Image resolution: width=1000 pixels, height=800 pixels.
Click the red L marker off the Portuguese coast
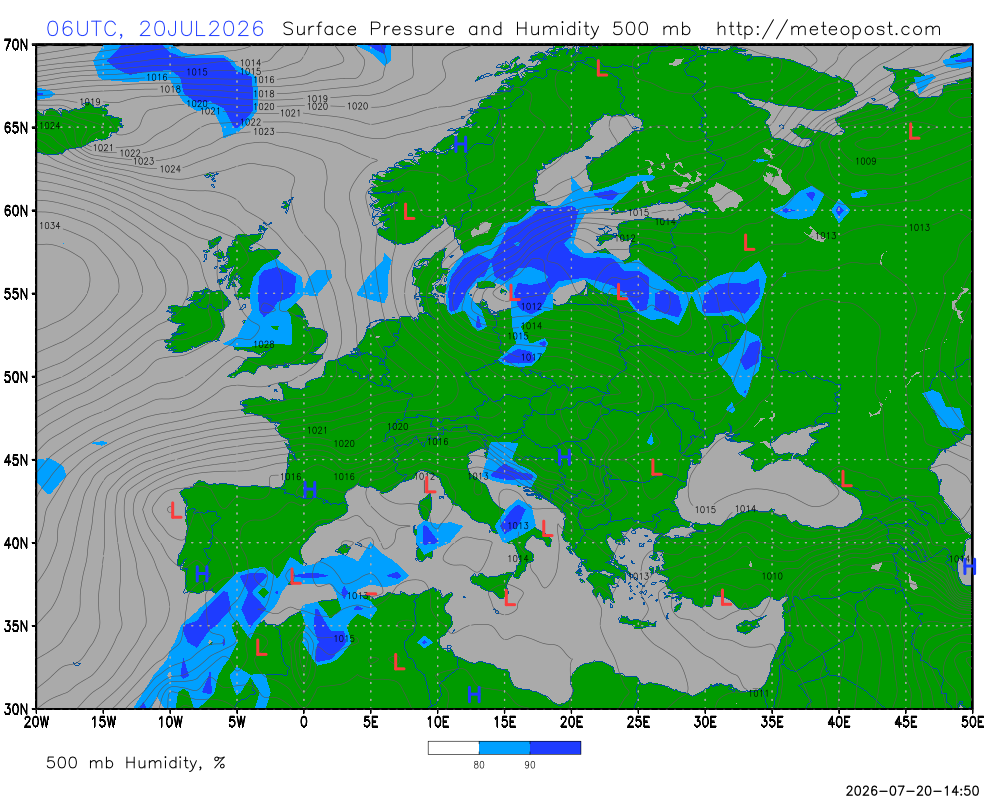pos(176,510)
